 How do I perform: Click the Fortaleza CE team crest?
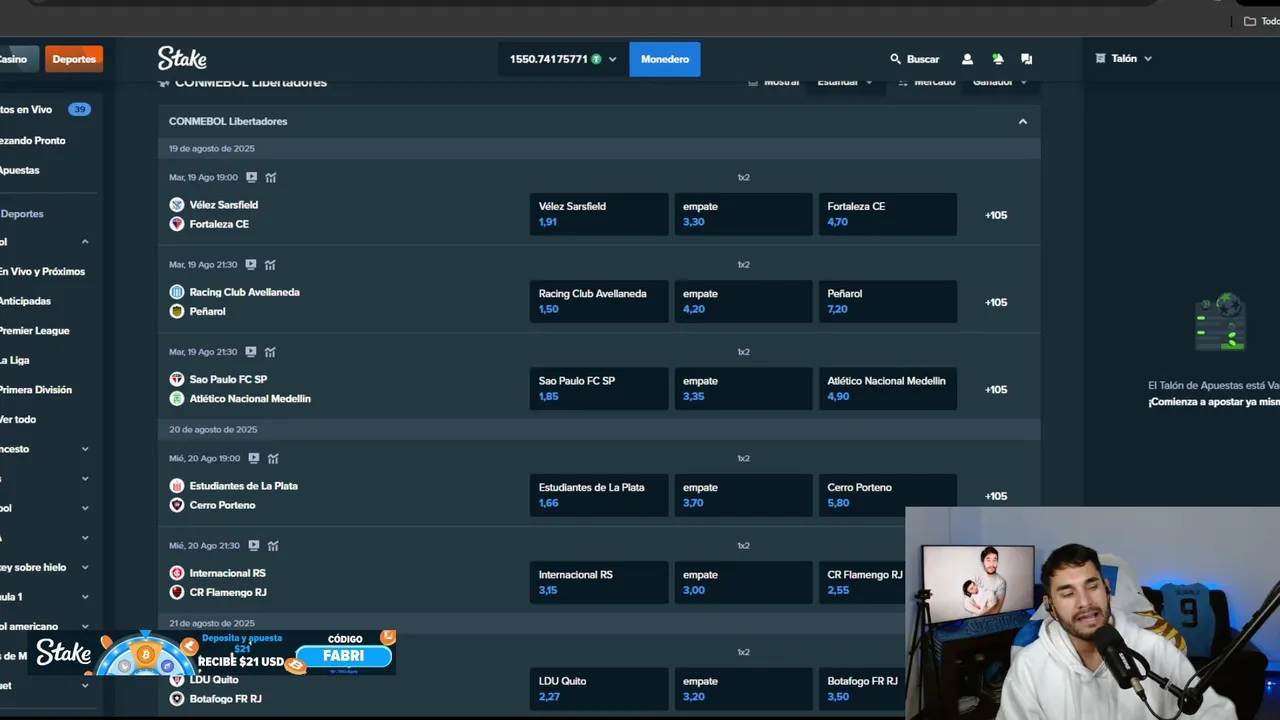177,224
